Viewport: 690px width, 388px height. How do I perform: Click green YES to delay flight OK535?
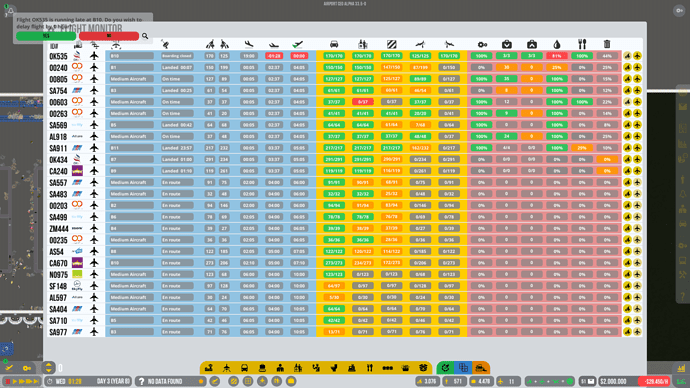(x=46, y=36)
